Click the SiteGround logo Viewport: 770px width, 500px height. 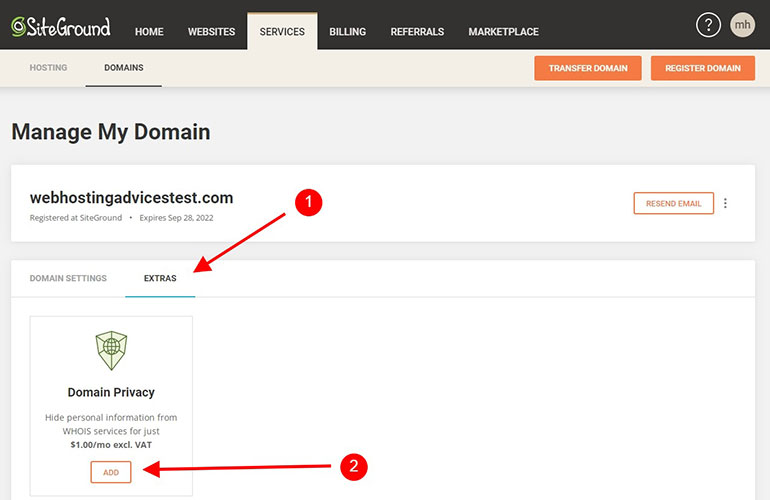[x=61, y=27]
